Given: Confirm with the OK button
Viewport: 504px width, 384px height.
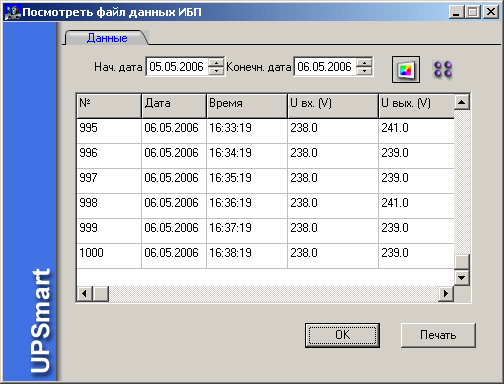Looking at the screenshot, I should [x=342, y=335].
